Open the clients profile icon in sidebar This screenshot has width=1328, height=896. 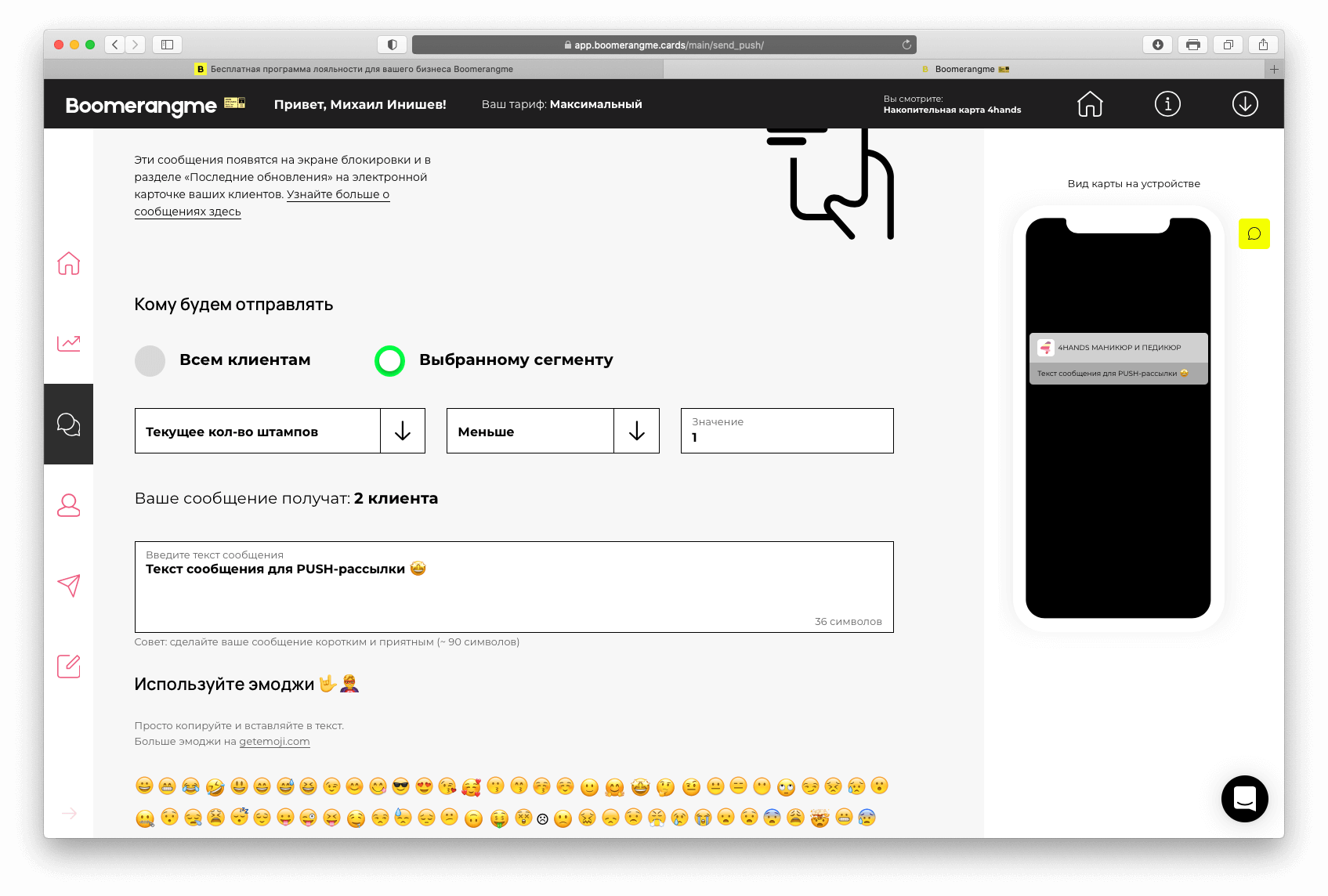[x=68, y=505]
